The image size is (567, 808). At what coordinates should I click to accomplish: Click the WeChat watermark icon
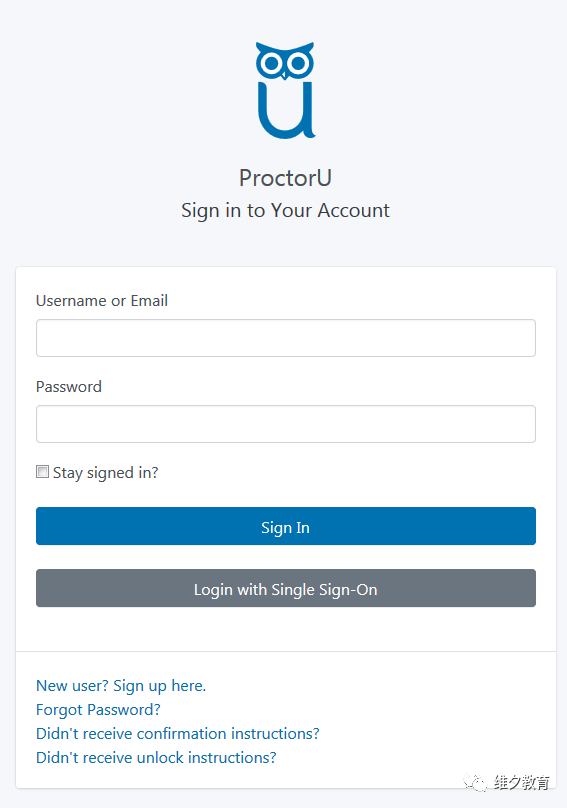(x=474, y=783)
